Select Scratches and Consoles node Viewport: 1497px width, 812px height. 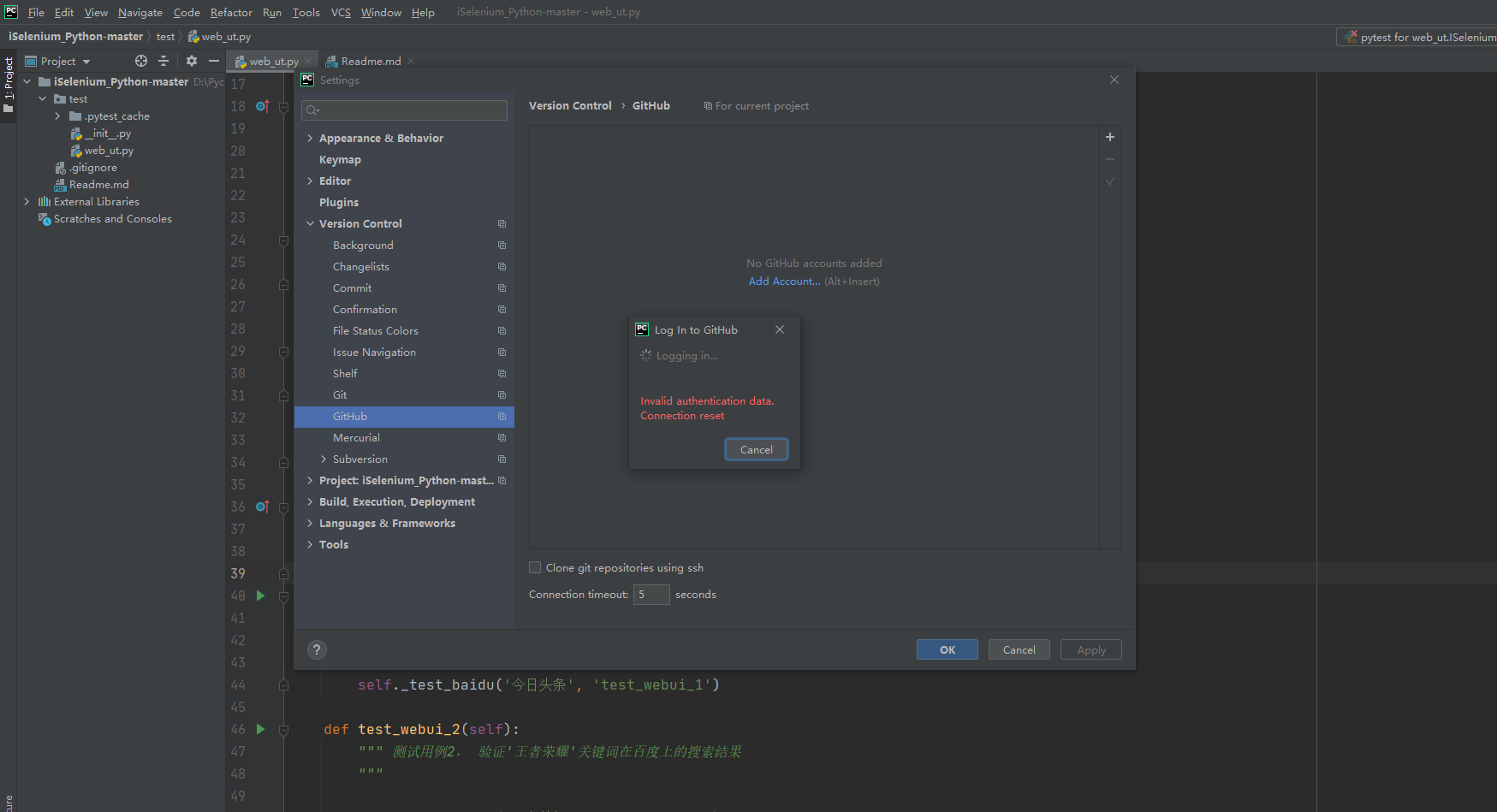pyautogui.click(x=112, y=219)
